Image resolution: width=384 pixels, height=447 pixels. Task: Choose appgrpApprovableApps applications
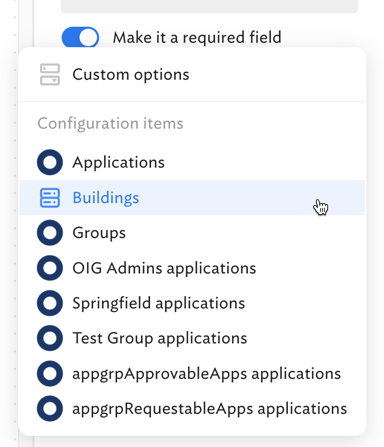[192, 373]
